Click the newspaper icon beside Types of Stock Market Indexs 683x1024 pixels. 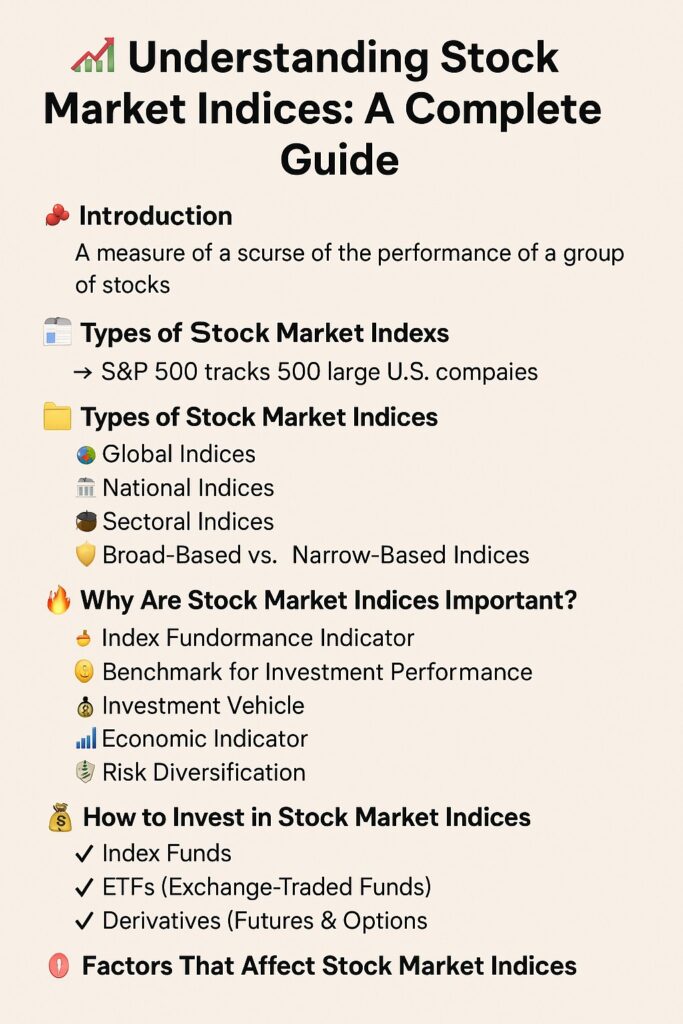point(57,332)
